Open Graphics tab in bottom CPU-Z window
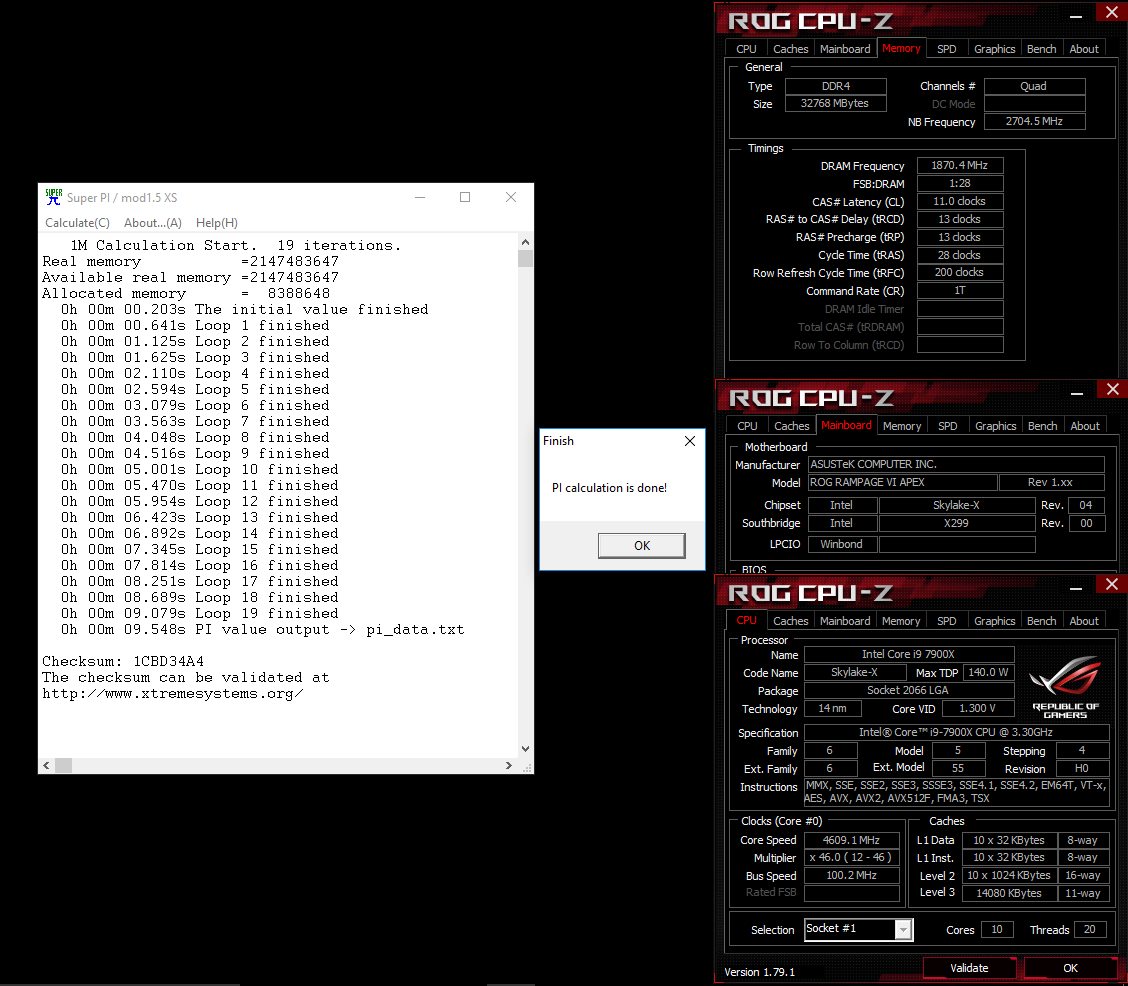 (x=995, y=621)
